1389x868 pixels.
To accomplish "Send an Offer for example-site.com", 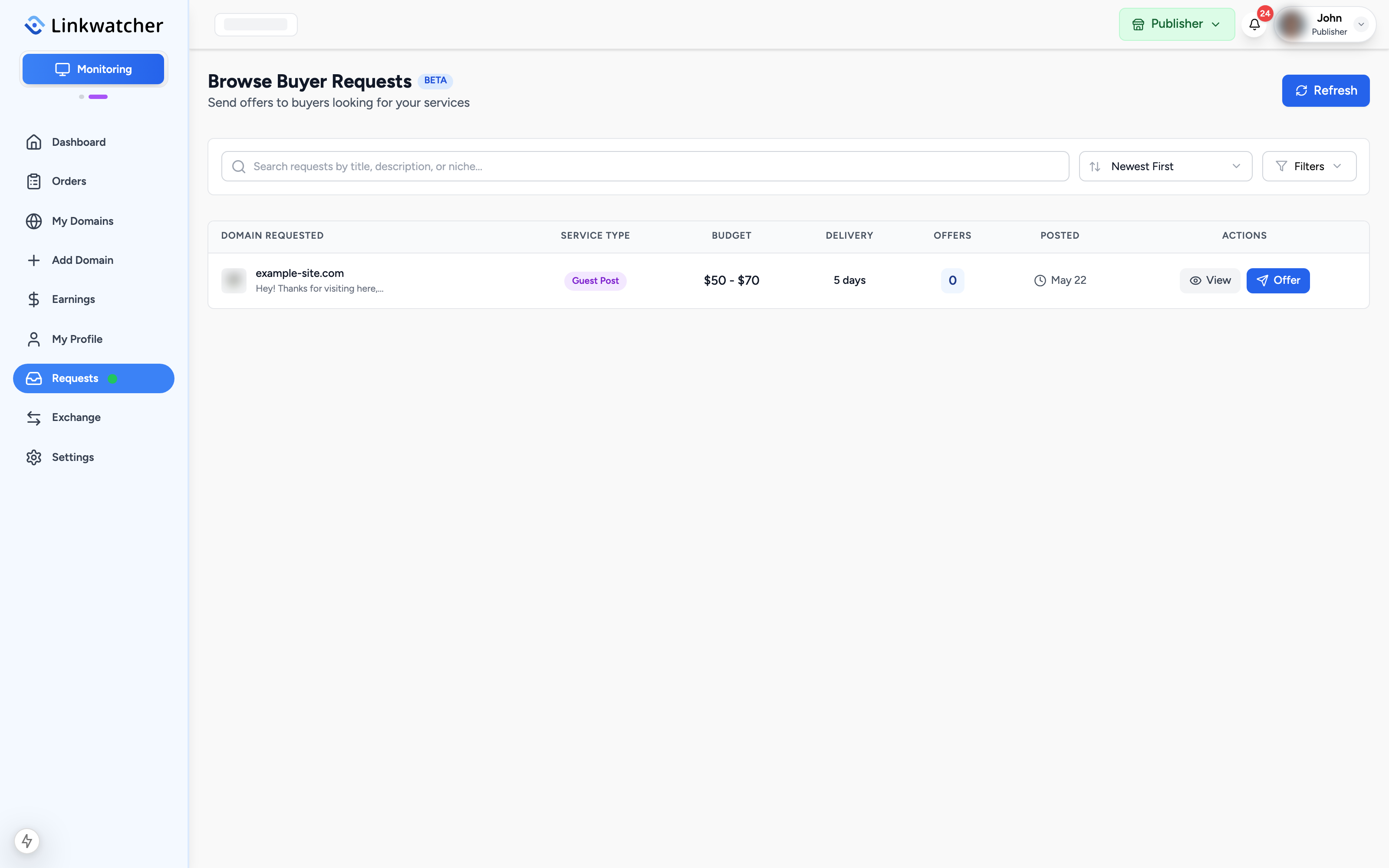I will pyautogui.click(x=1277, y=281).
